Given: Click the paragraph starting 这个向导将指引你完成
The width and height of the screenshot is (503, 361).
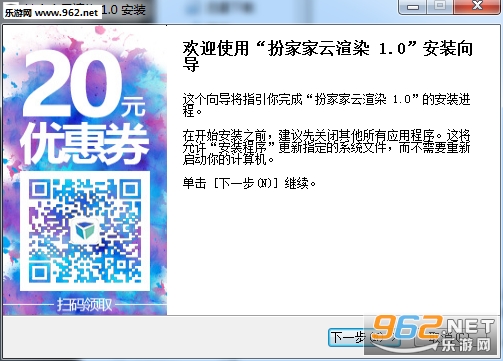Looking at the screenshot, I should point(326,105).
